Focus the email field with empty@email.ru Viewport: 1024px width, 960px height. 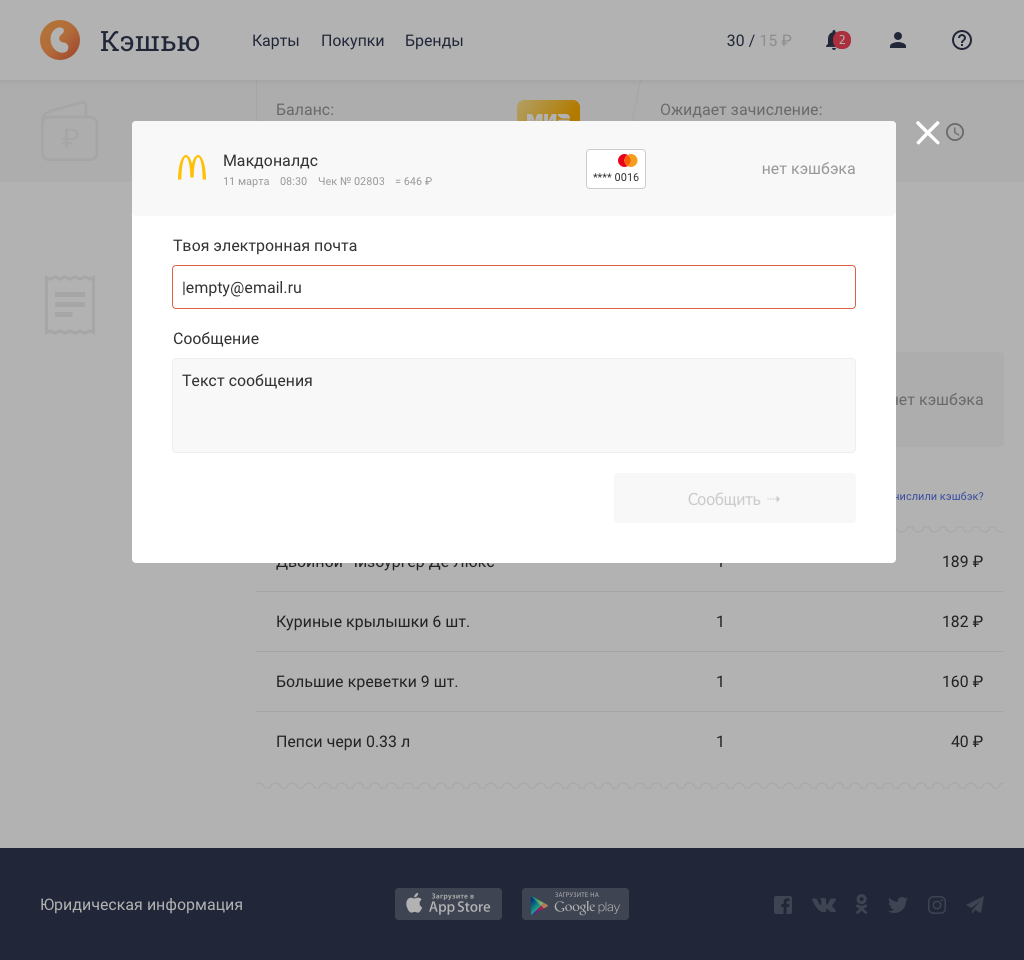514,287
